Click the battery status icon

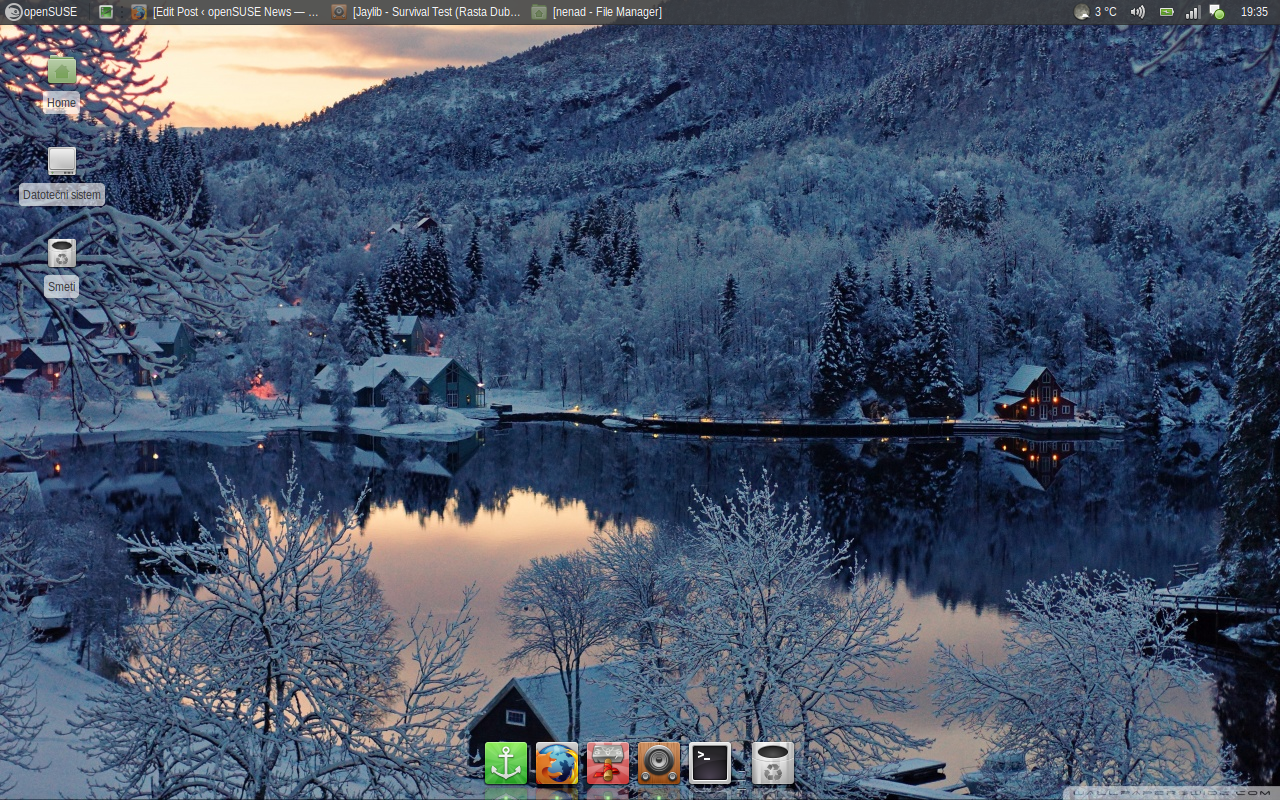(x=1166, y=12)
